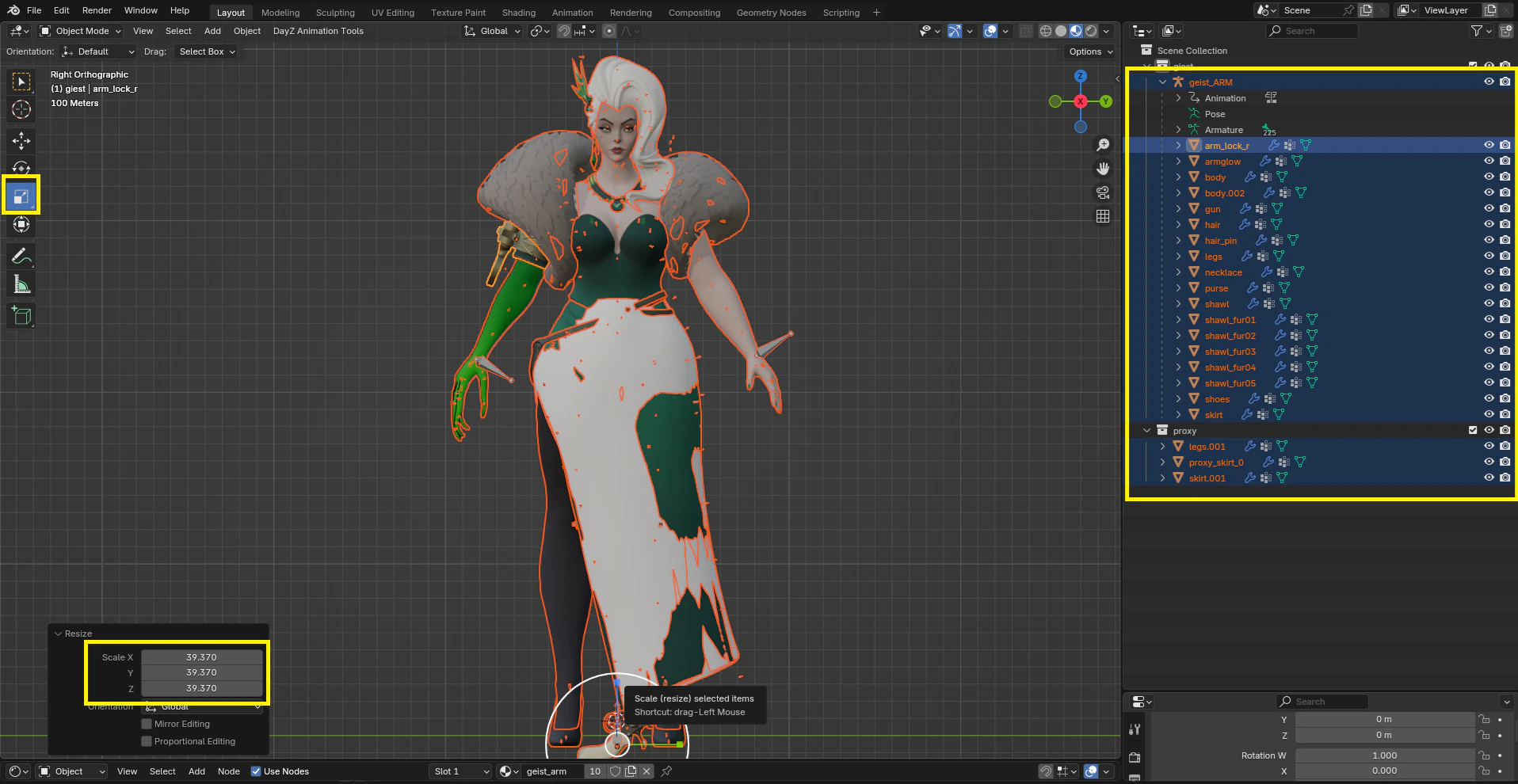Open the Render menu

point(97,10)
